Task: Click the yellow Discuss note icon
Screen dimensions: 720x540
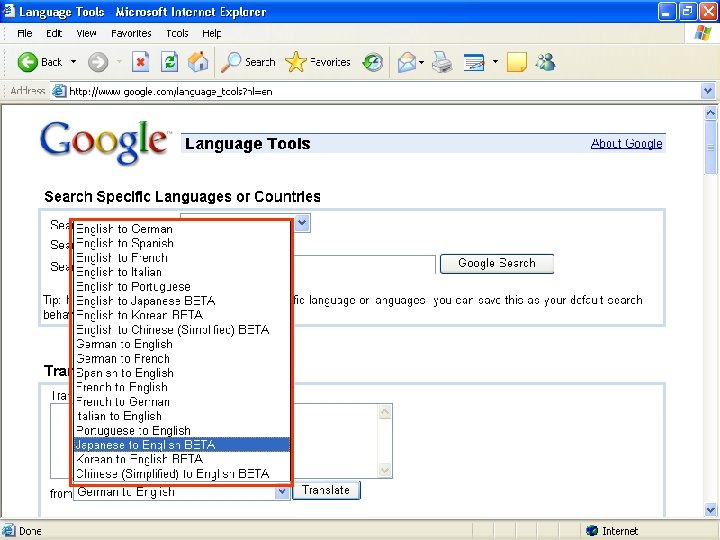Action: [x=517, y=62]
